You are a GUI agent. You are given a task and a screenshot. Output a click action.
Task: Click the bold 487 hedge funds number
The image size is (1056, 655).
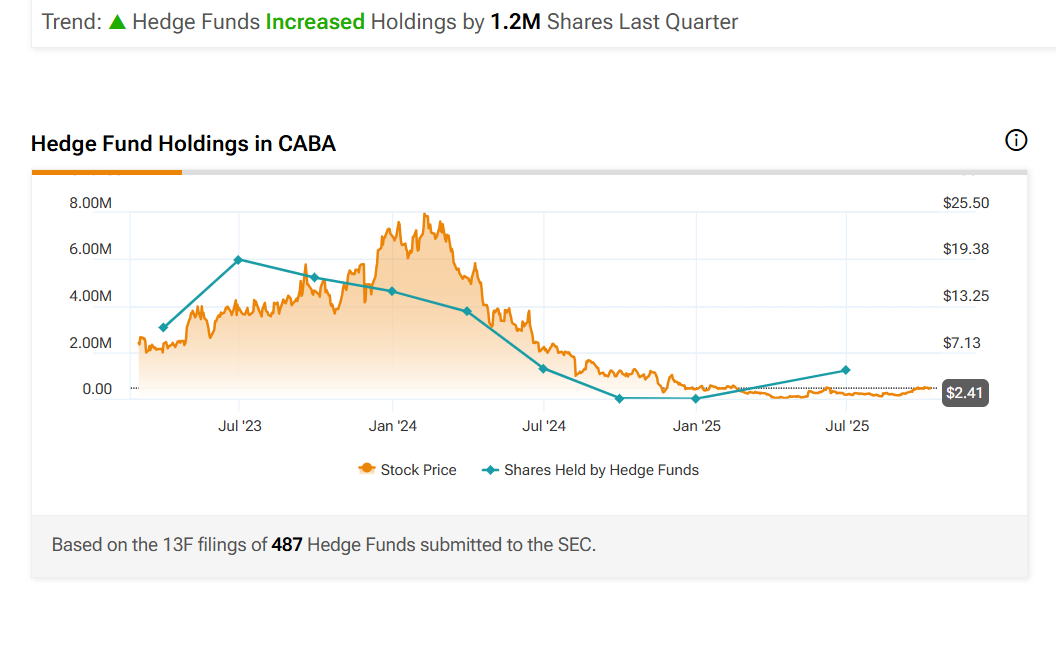click(x=287, y=545)
